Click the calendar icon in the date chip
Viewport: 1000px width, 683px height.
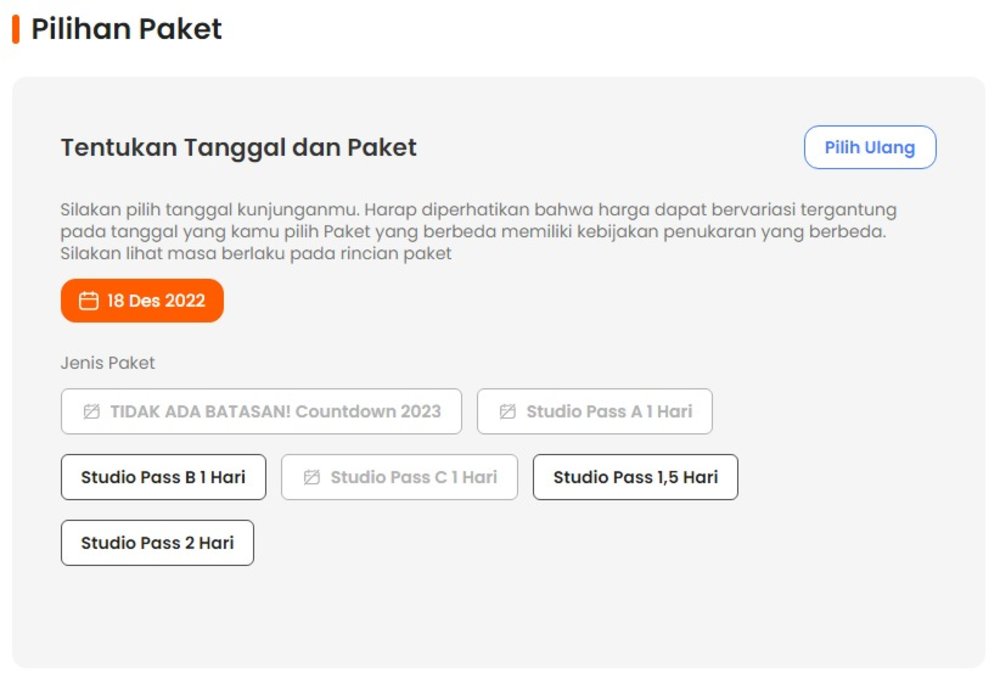pos(89,301)
